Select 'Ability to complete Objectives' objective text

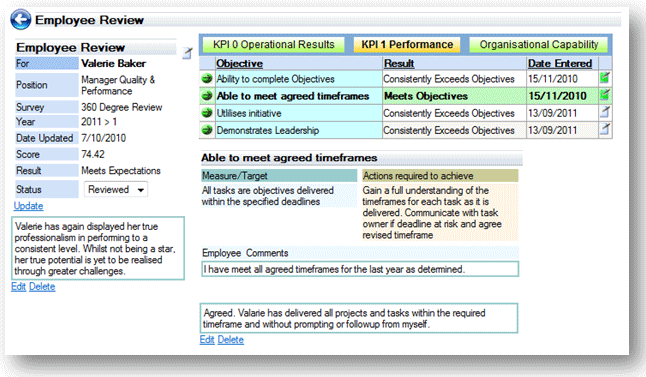pos(276,79)
